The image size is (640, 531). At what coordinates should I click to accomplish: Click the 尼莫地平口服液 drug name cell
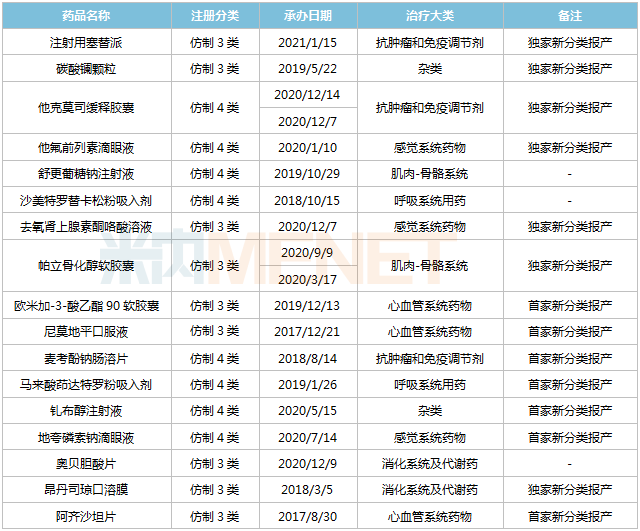[85, 331]
